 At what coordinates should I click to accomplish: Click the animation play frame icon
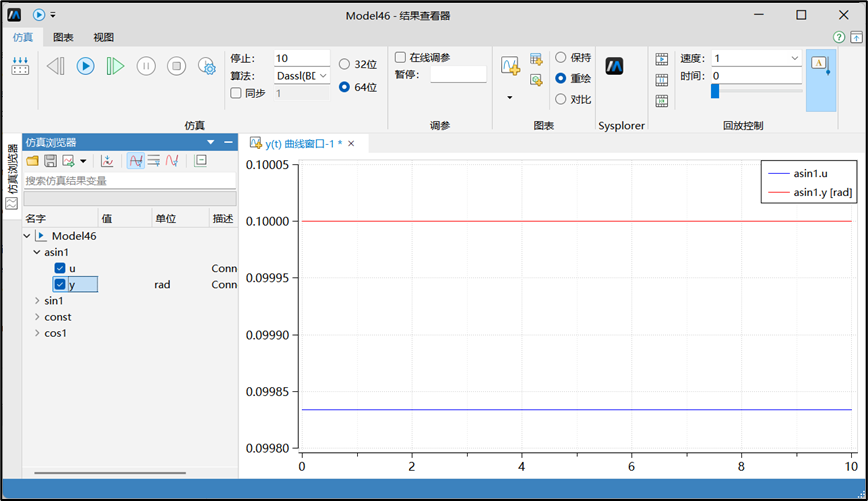[x=662, y=59]
